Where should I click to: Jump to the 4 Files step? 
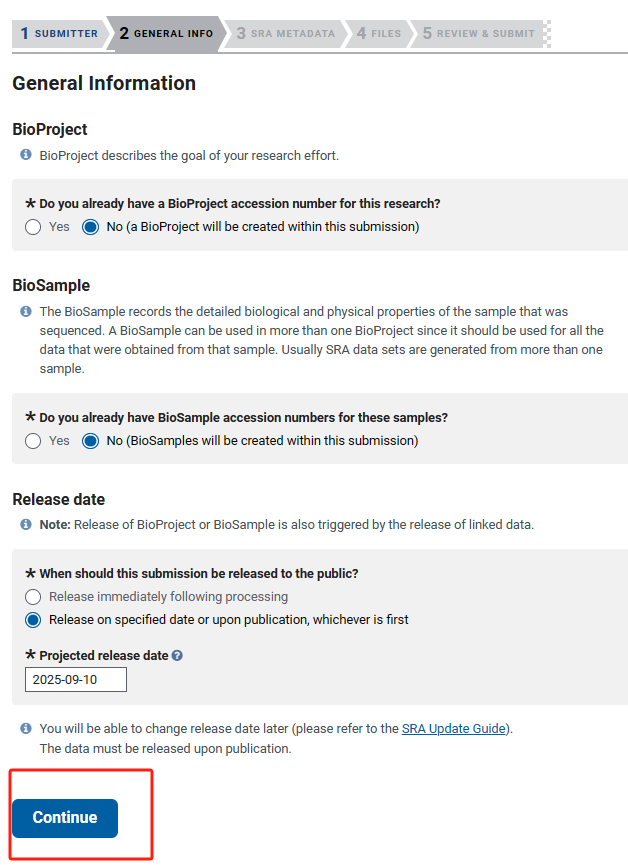(x=379, y=34)
